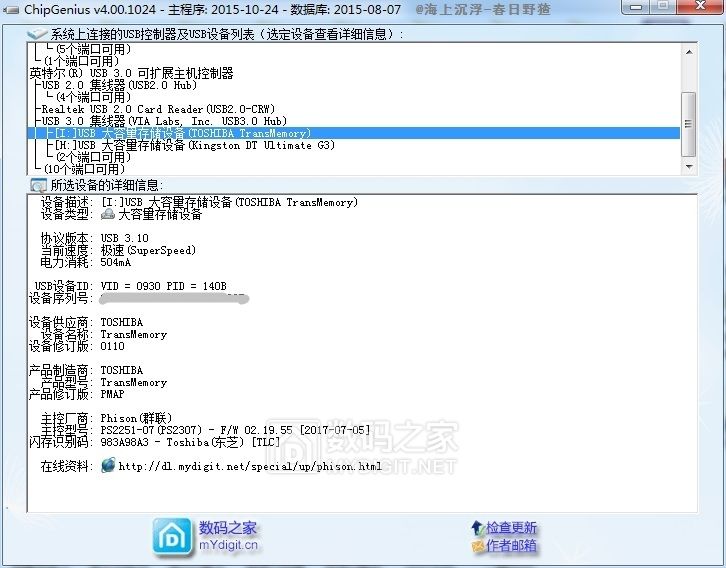Viewport: 726px width, 568px height.
Task: Minimize the ChipGenius window
Action: coord(637,6)
